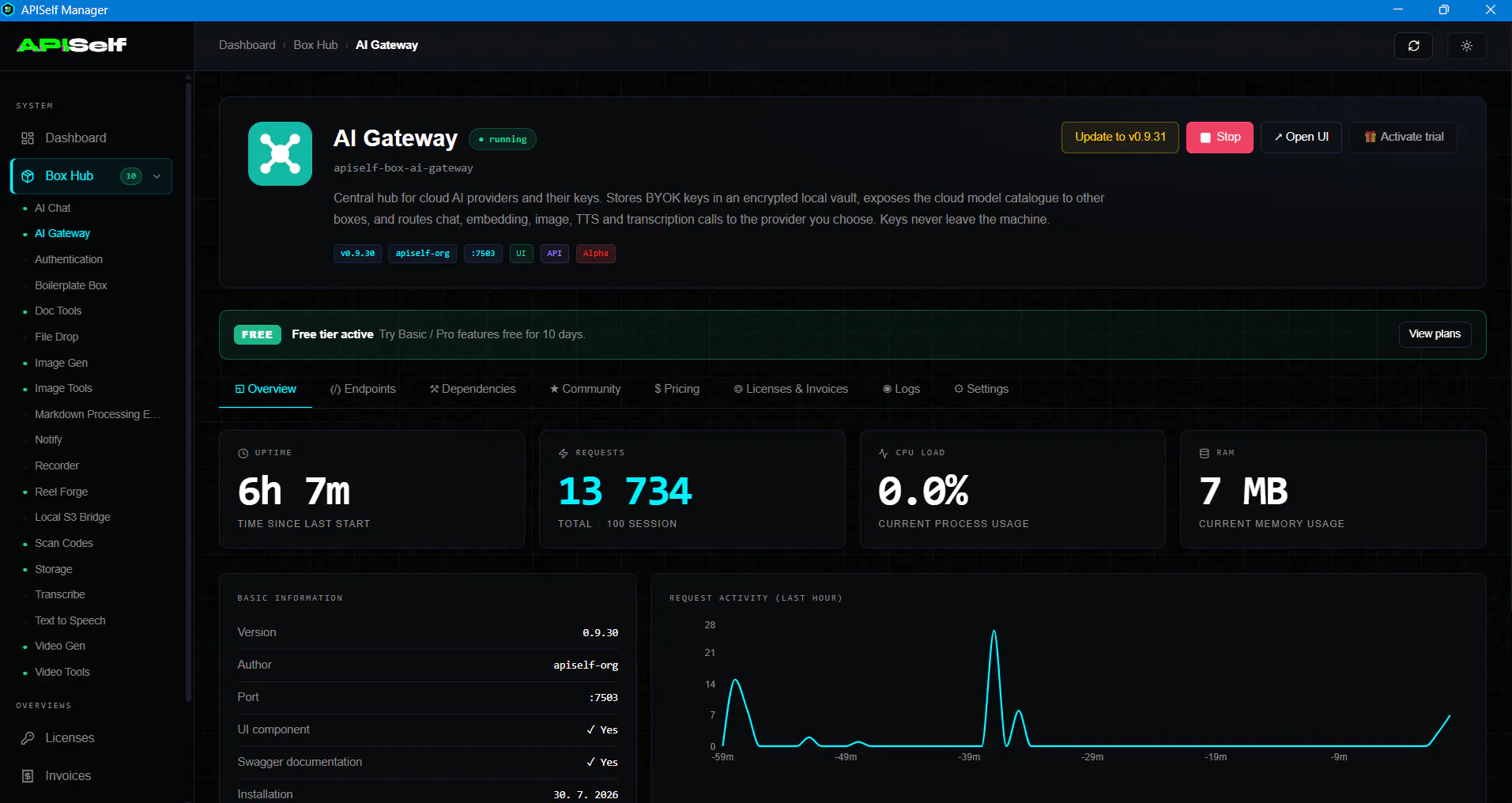Select Image Gen in sidebar
1512x803 pixels.
pos(62,363)
